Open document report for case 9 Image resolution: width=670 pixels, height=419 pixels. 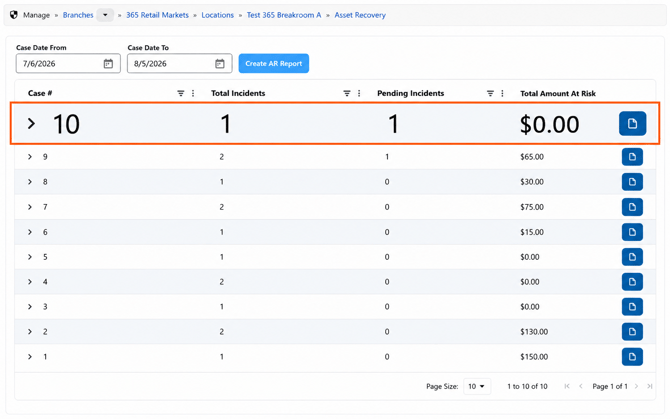point(632,157)
